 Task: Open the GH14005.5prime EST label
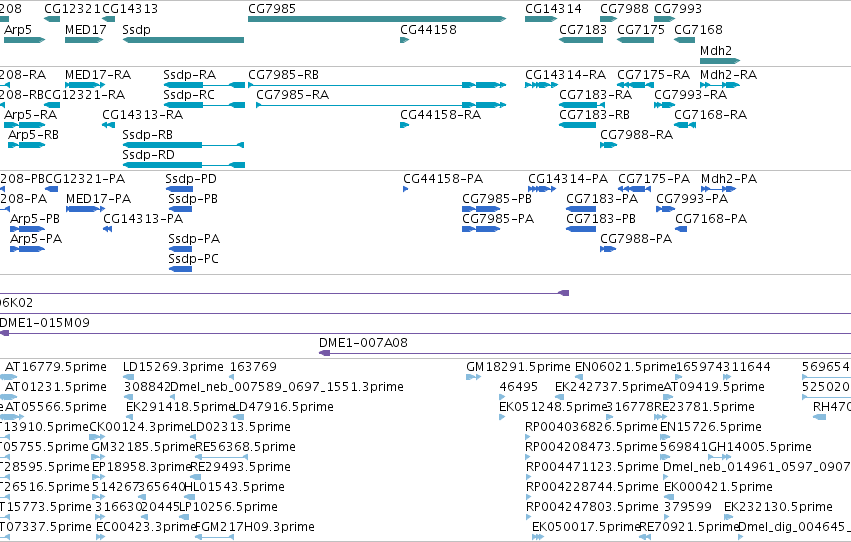coord(760,447)
